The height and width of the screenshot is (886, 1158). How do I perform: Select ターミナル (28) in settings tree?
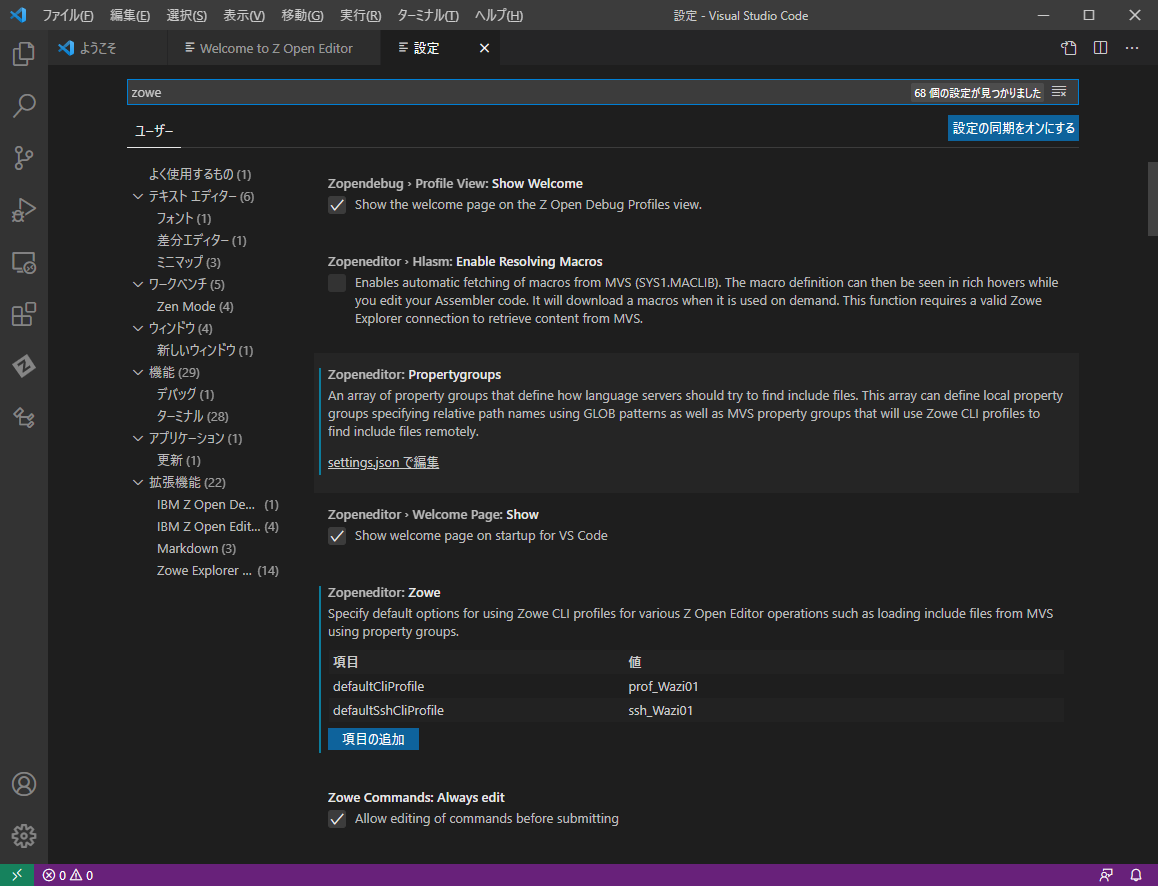[192, 416]
